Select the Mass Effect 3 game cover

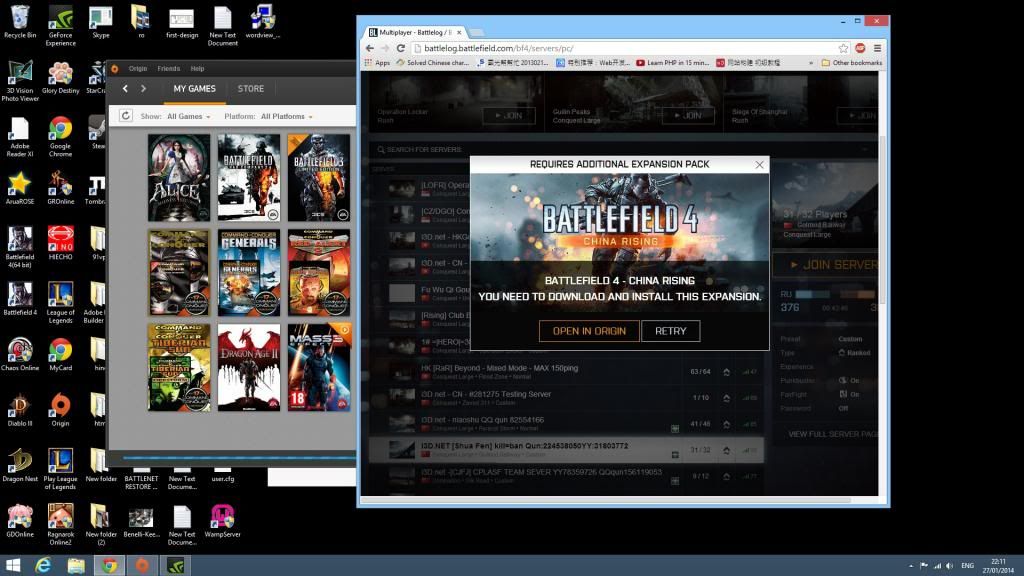[x=319, y=368]
